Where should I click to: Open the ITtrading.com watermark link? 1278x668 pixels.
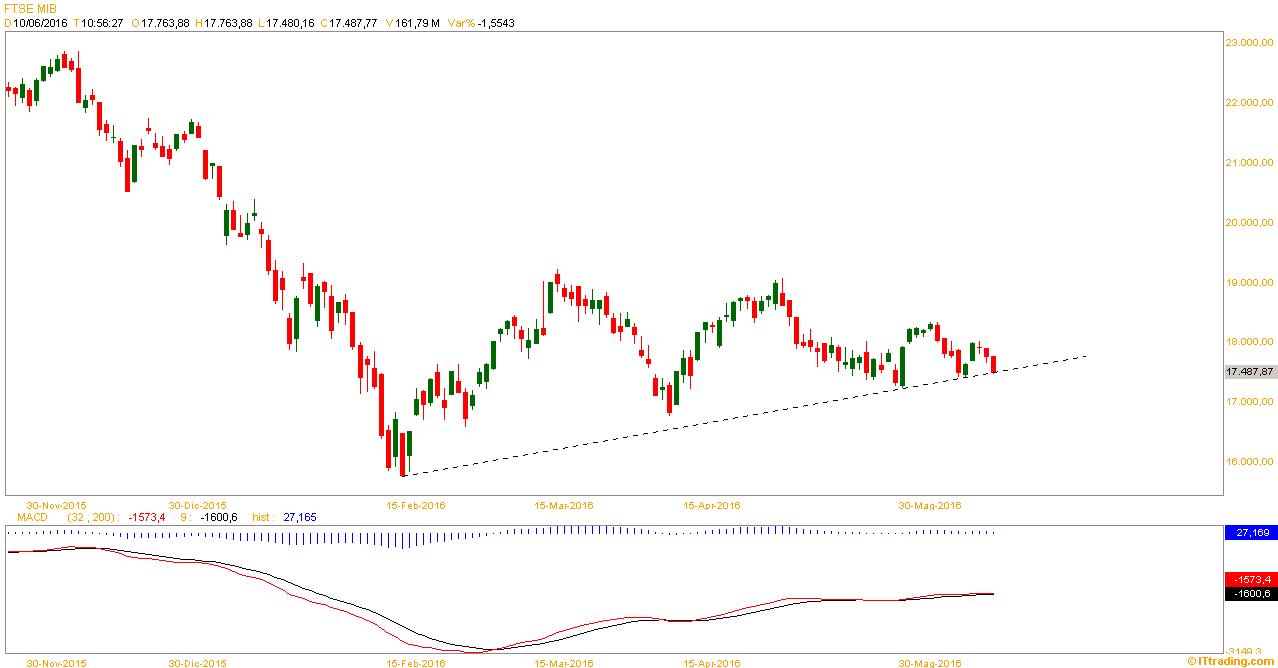click(1230, 661)
